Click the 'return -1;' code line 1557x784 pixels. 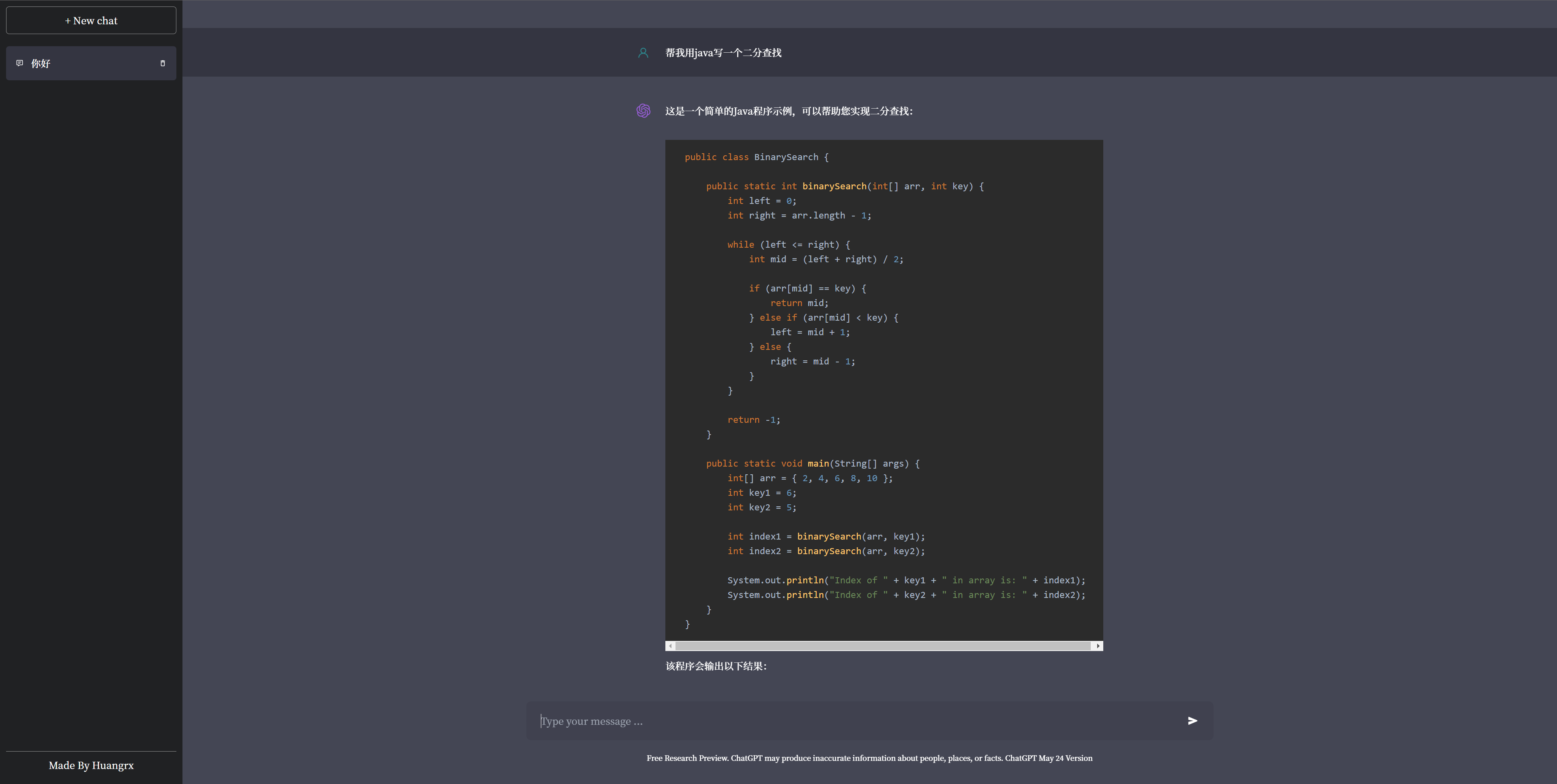(x=754, y=420)
